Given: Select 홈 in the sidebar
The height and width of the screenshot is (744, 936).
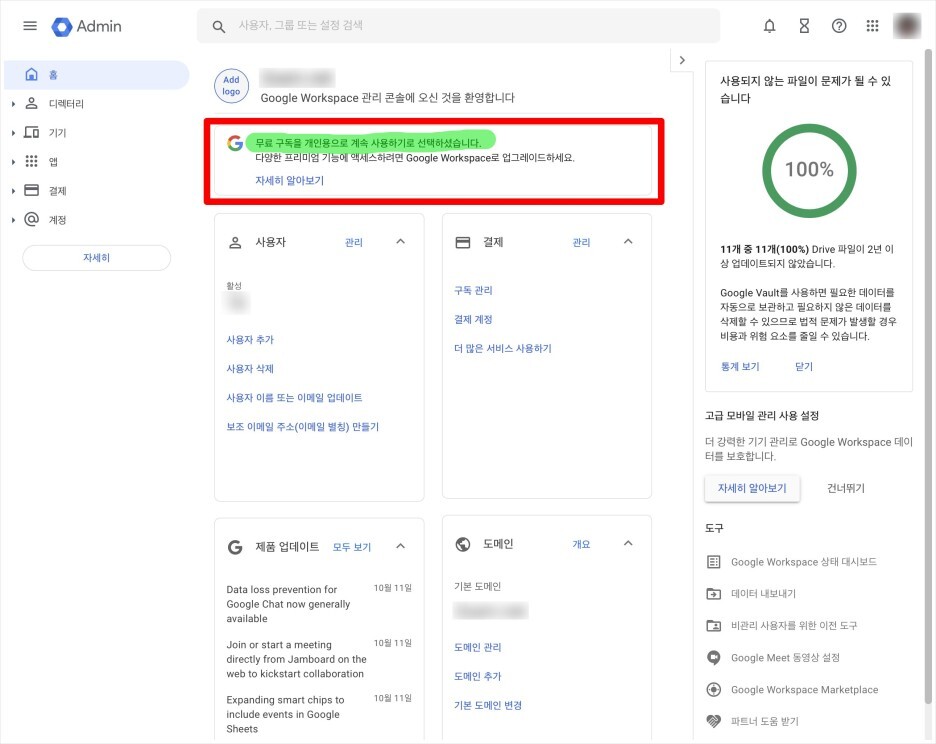Looking at the screenshot, I should 96,75.
